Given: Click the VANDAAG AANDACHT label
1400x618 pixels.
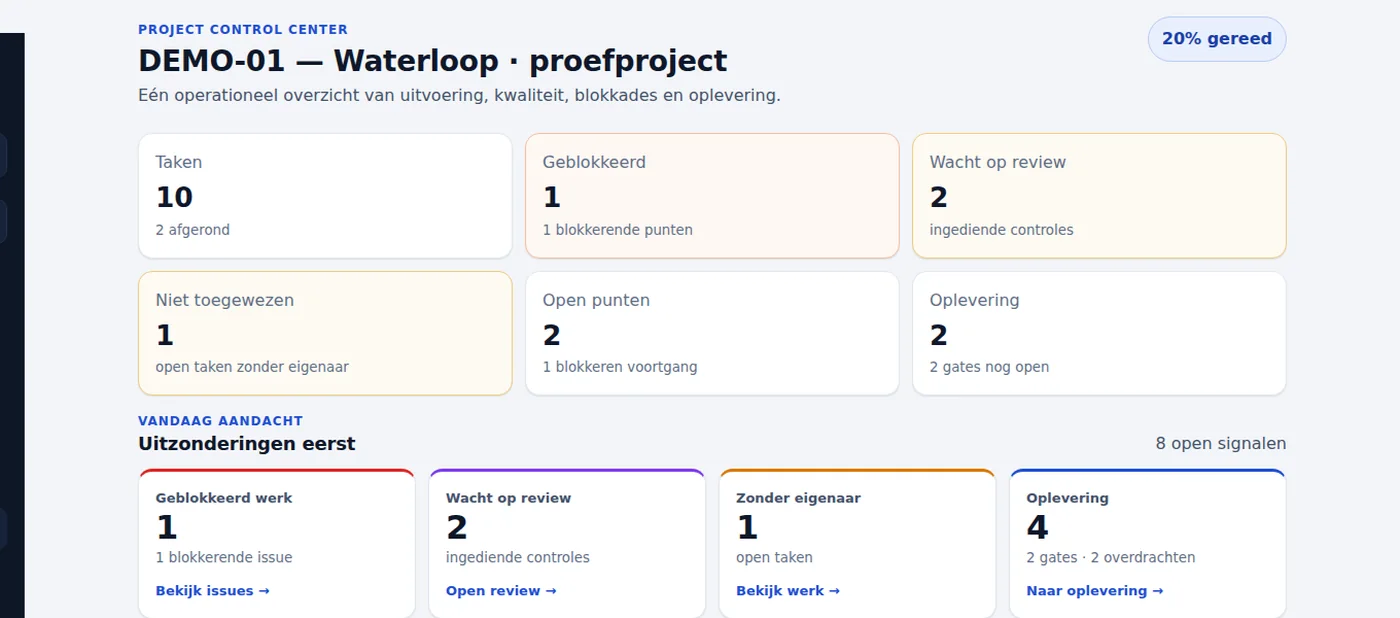Looking at the screenshot, I should coord(221,421).
